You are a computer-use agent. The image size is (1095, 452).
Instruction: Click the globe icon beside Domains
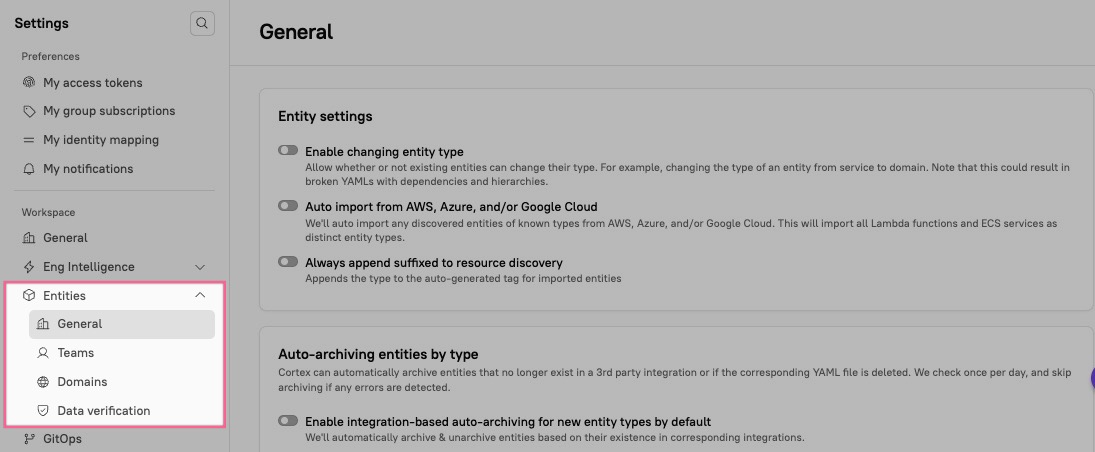pyautogui.click(x=43, y=382)
